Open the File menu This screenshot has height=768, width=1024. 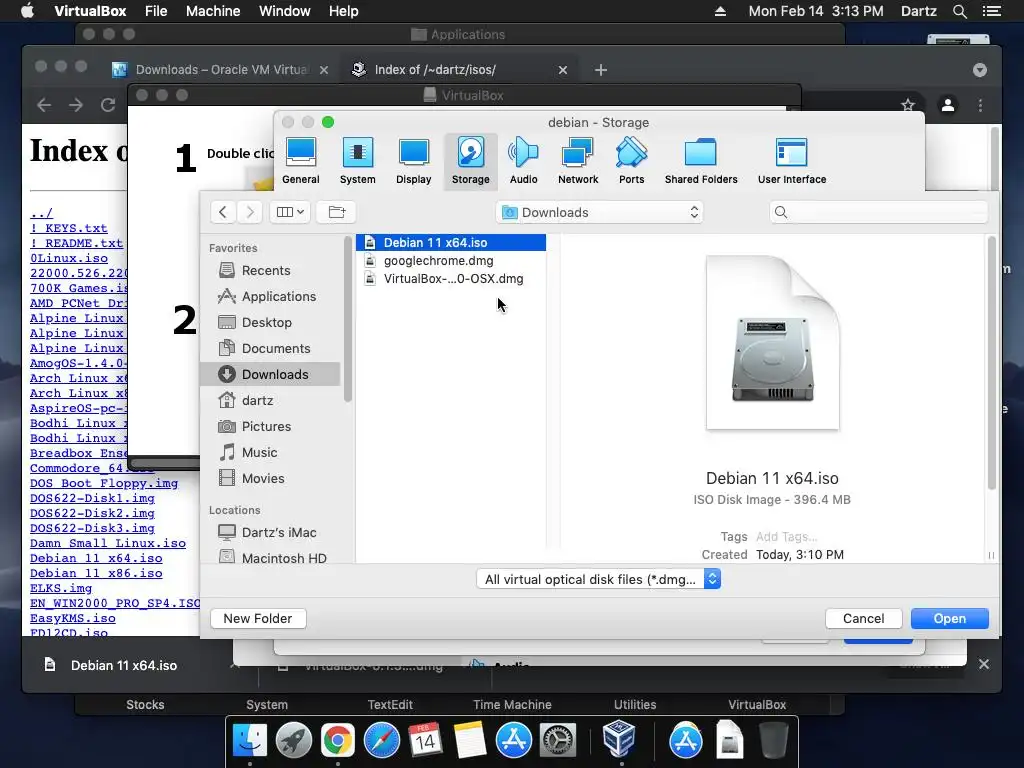coord(156,11)
